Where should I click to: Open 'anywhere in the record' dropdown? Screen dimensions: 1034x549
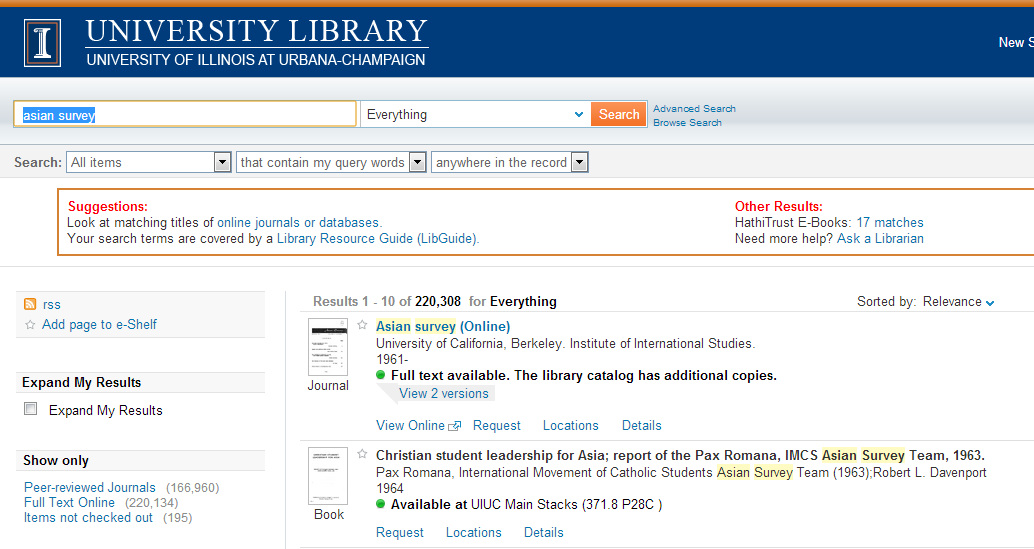click(x=509, y=162)
